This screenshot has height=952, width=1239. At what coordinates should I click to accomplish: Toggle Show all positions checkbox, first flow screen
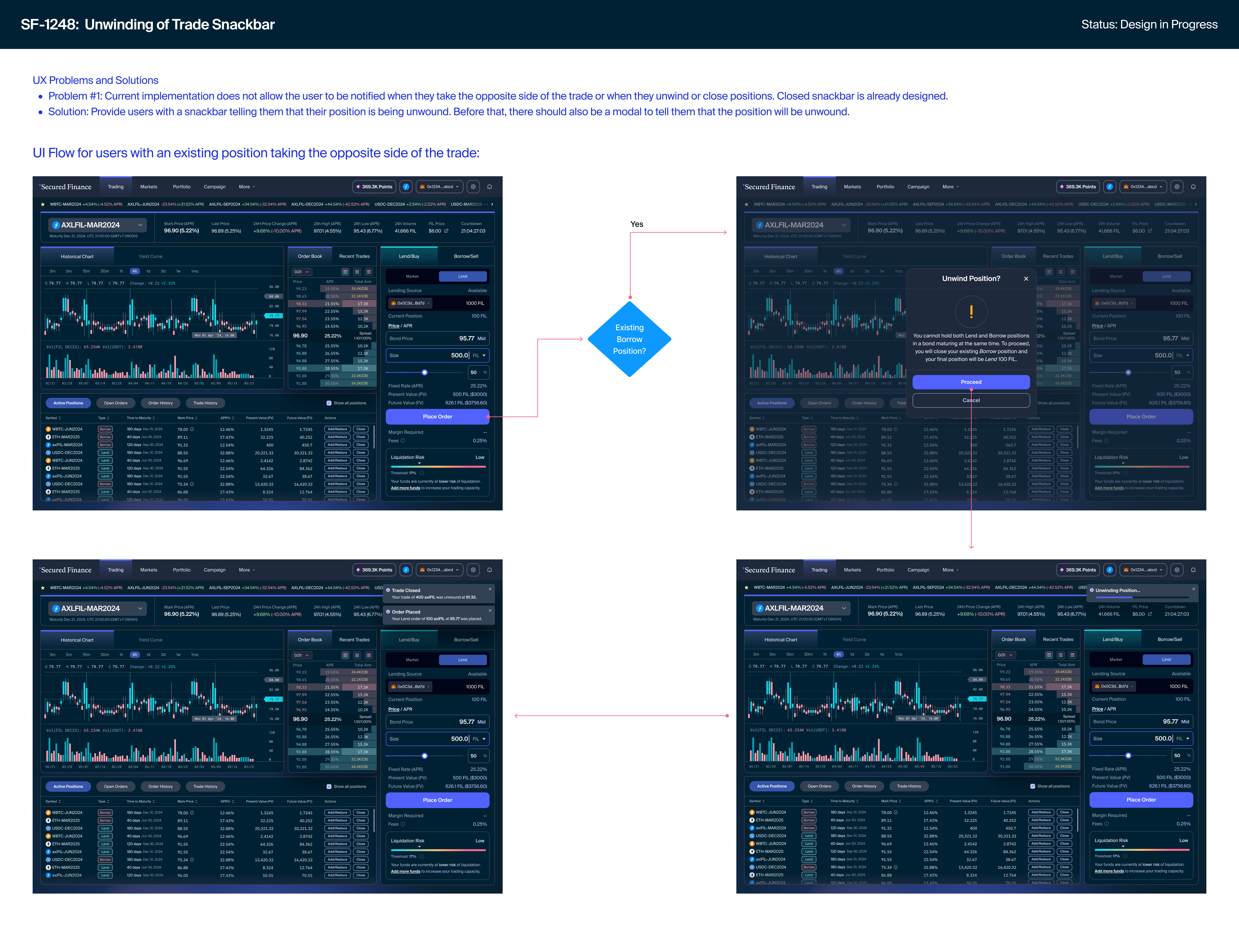329,403
